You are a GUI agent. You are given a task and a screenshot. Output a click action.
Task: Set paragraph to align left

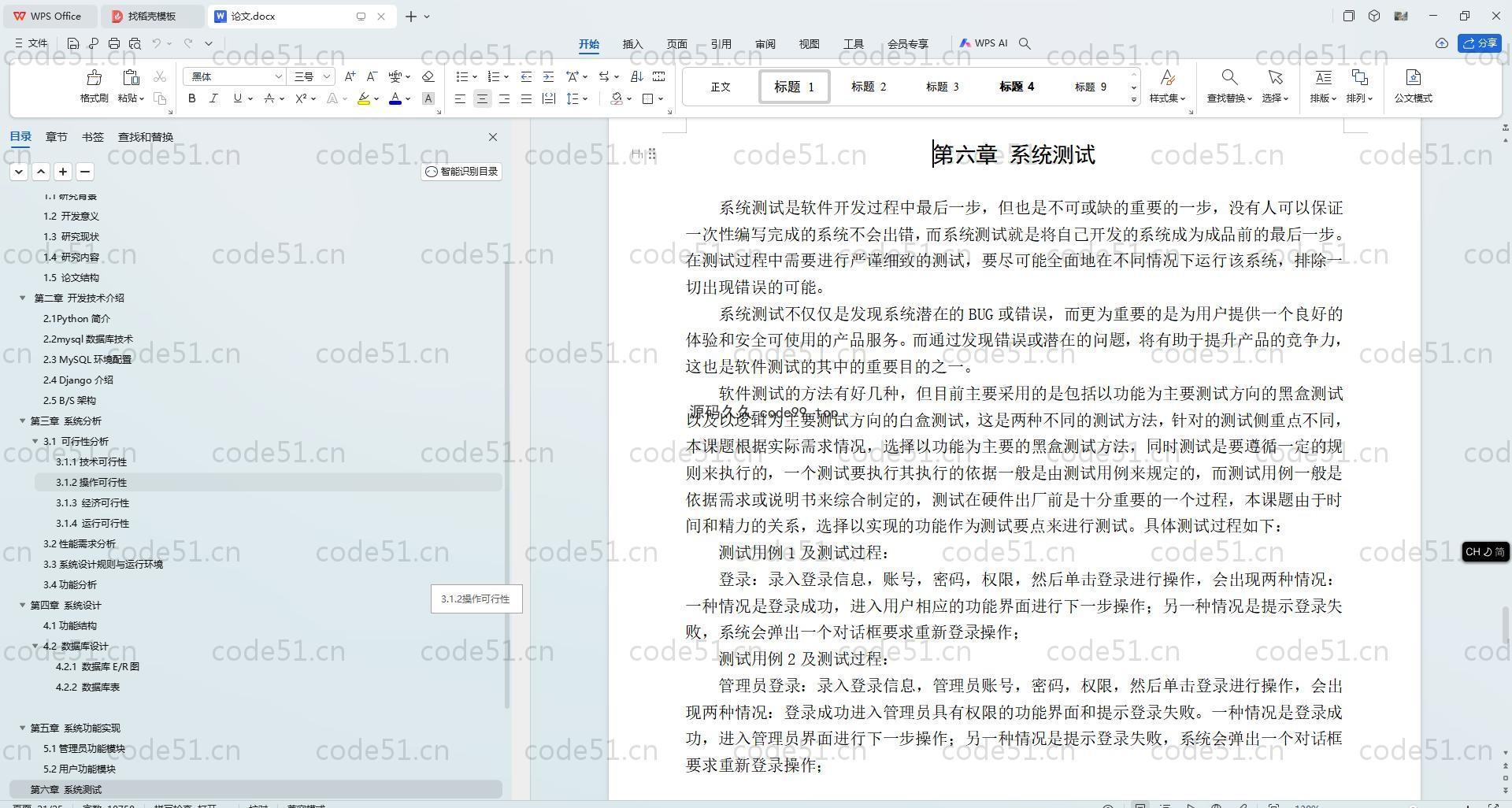460,98
